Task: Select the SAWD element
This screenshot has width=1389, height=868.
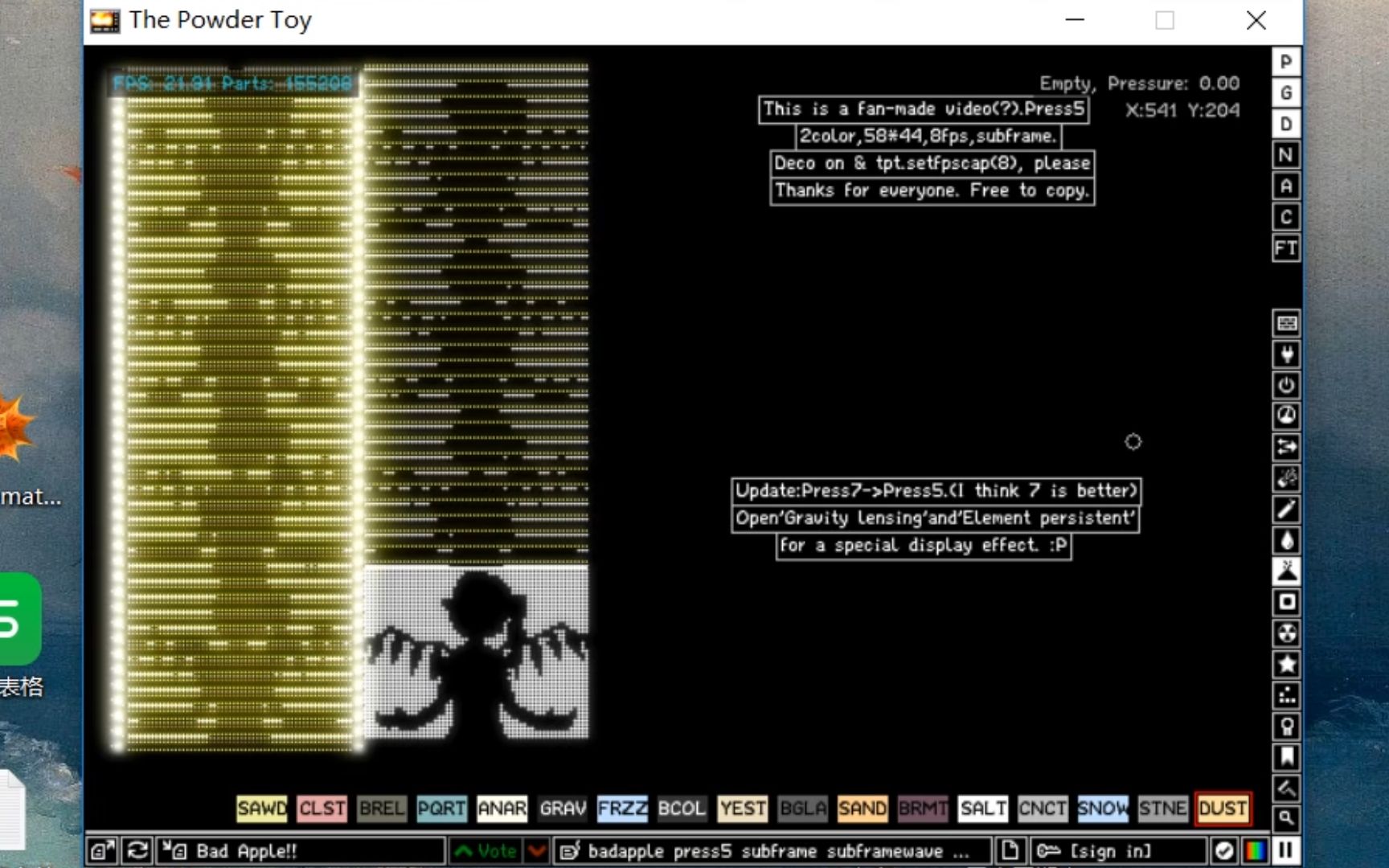Action: coord(262,808)
